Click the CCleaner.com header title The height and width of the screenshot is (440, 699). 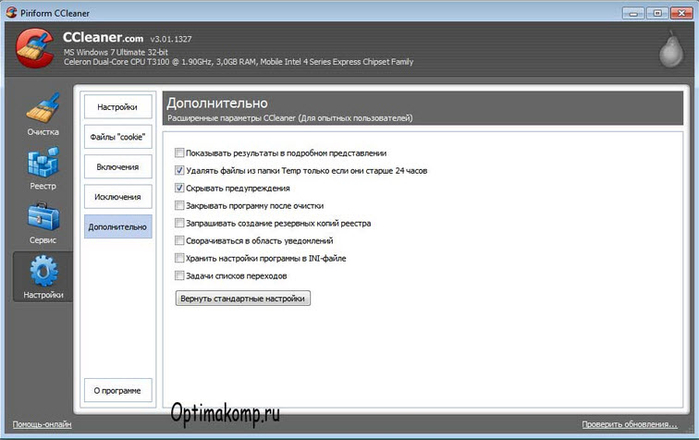click(x=103, y=37)
